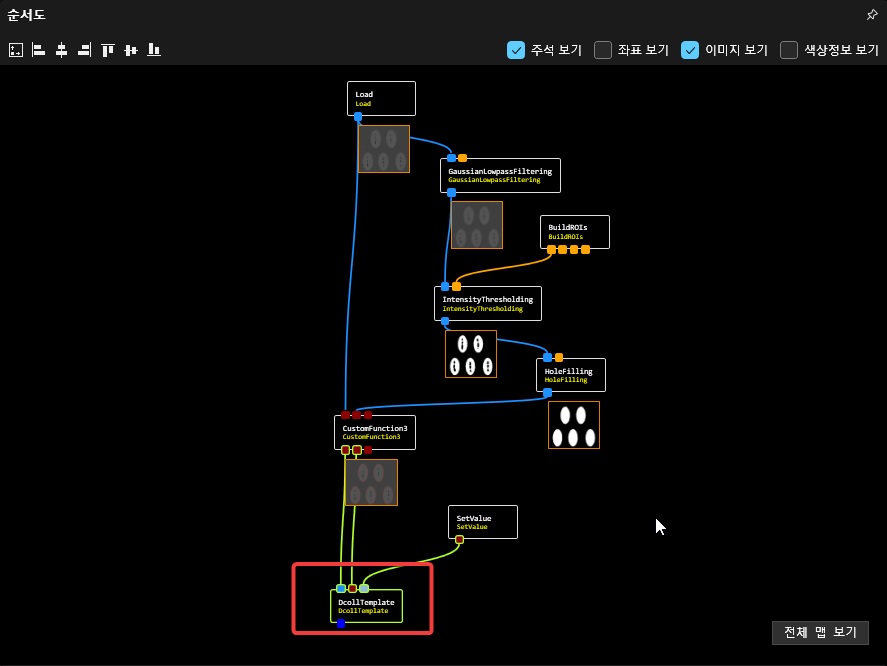
Task: Align nodes to vertical middle
Action: pos(131,50)
